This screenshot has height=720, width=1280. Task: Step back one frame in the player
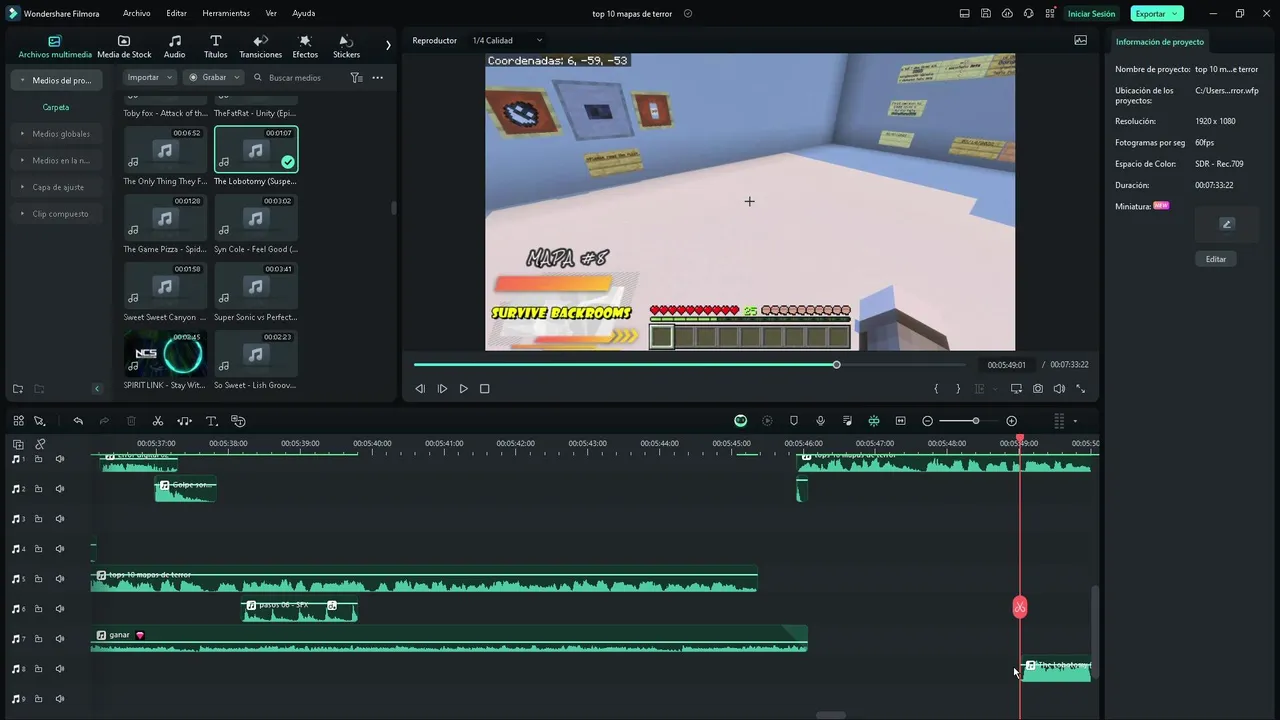point(420,389)
